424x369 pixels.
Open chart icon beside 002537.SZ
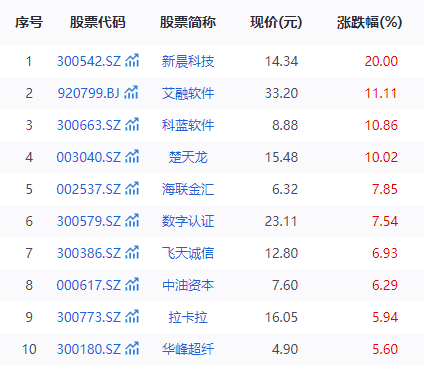tap(132, 188)
